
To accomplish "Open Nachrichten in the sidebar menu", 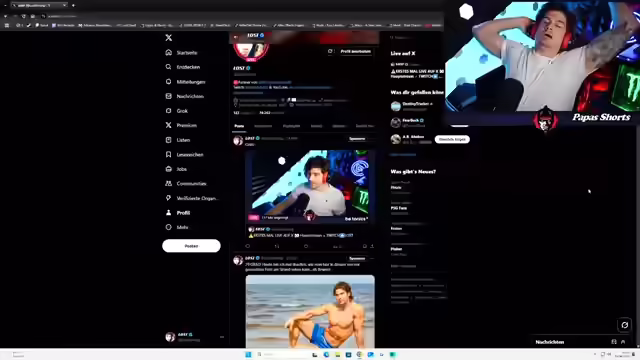I will click(x=184, y=96).
